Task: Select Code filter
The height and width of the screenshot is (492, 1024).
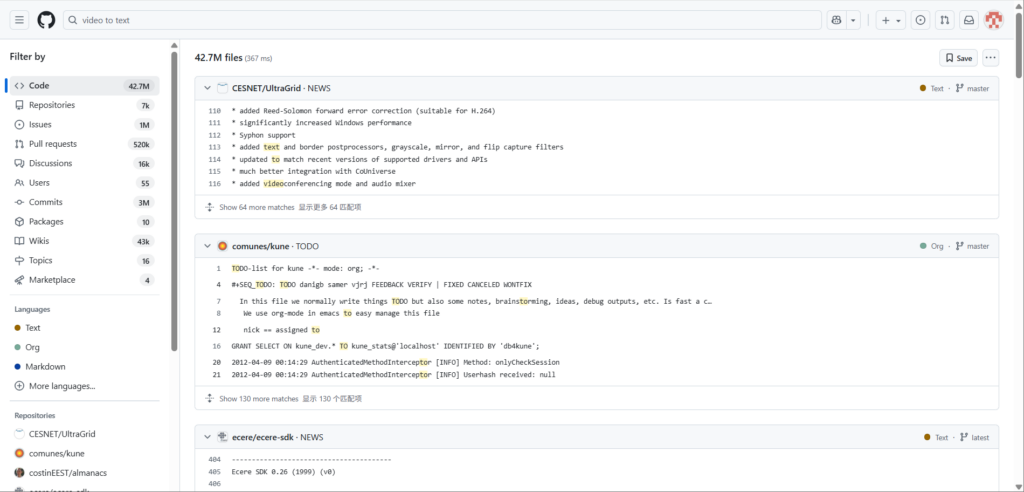Action: (x=84, y=86)
